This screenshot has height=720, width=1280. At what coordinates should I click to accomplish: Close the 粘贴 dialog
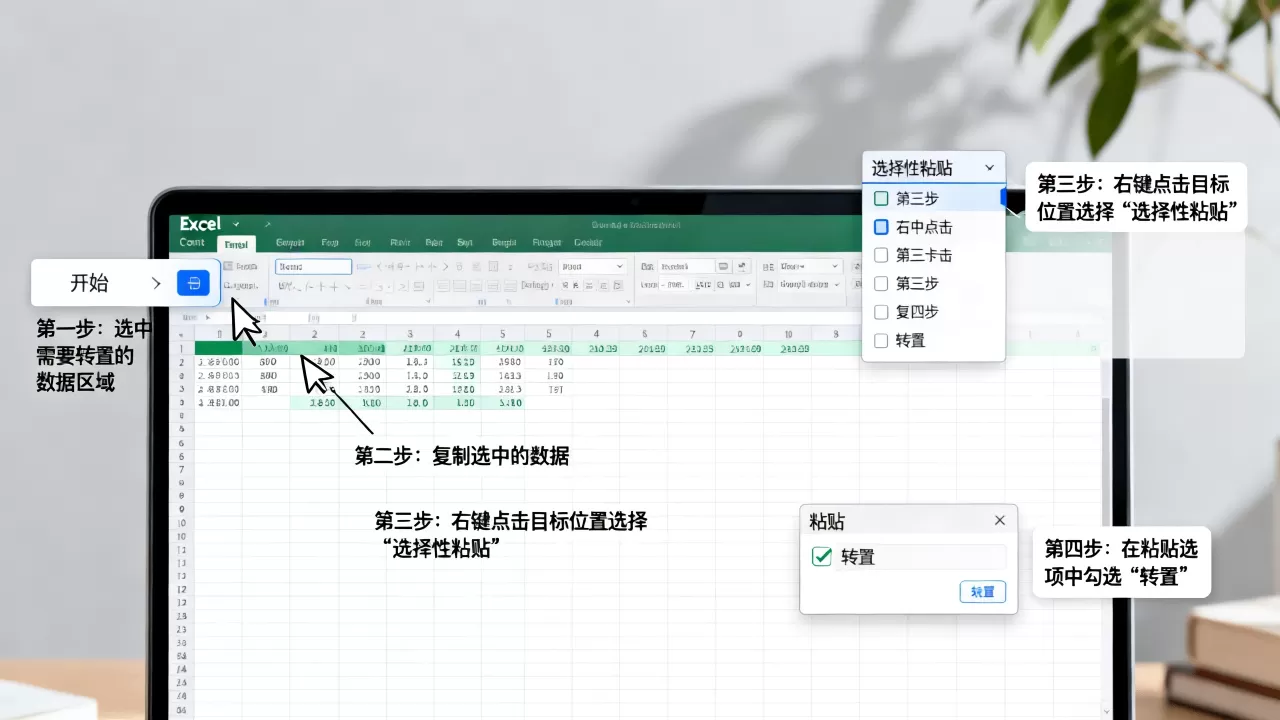coord(1000,520)
